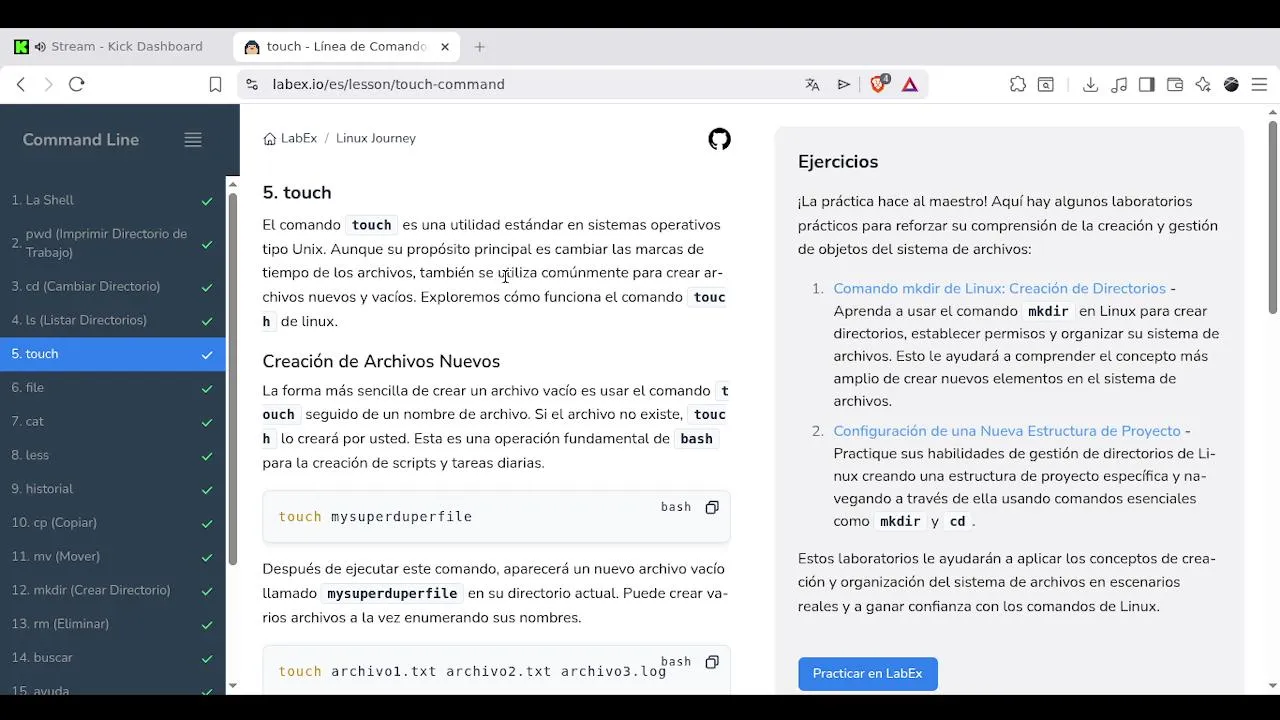Open lesson 6. file

pos(112,388)
